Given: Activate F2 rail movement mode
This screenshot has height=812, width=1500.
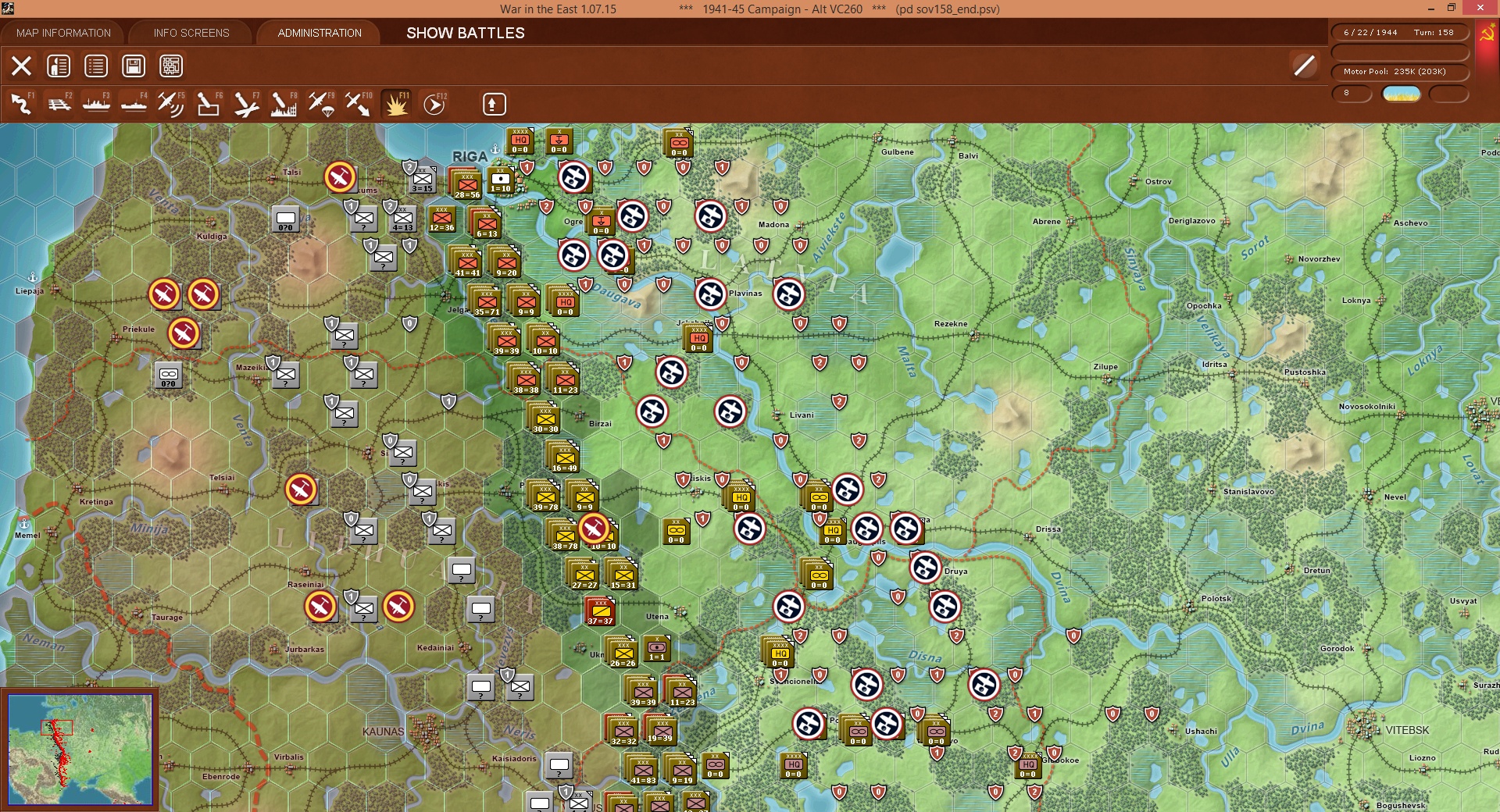Looking at the screenshot, I should pos(59,104).
